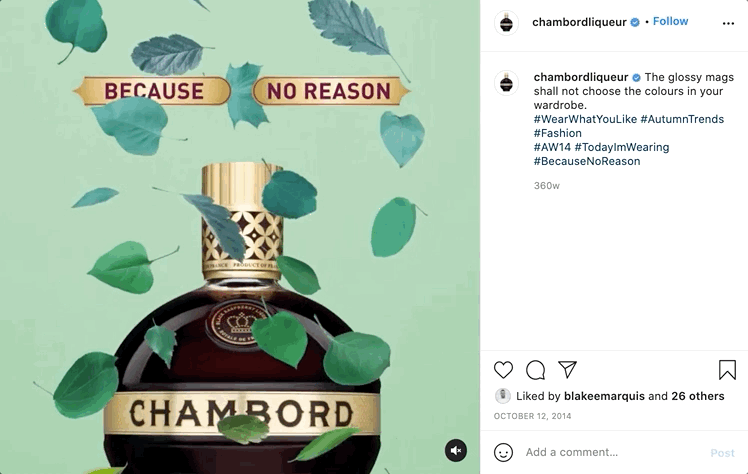Like the post with the heart icon
748x474 pixels.
pos(503,370)
